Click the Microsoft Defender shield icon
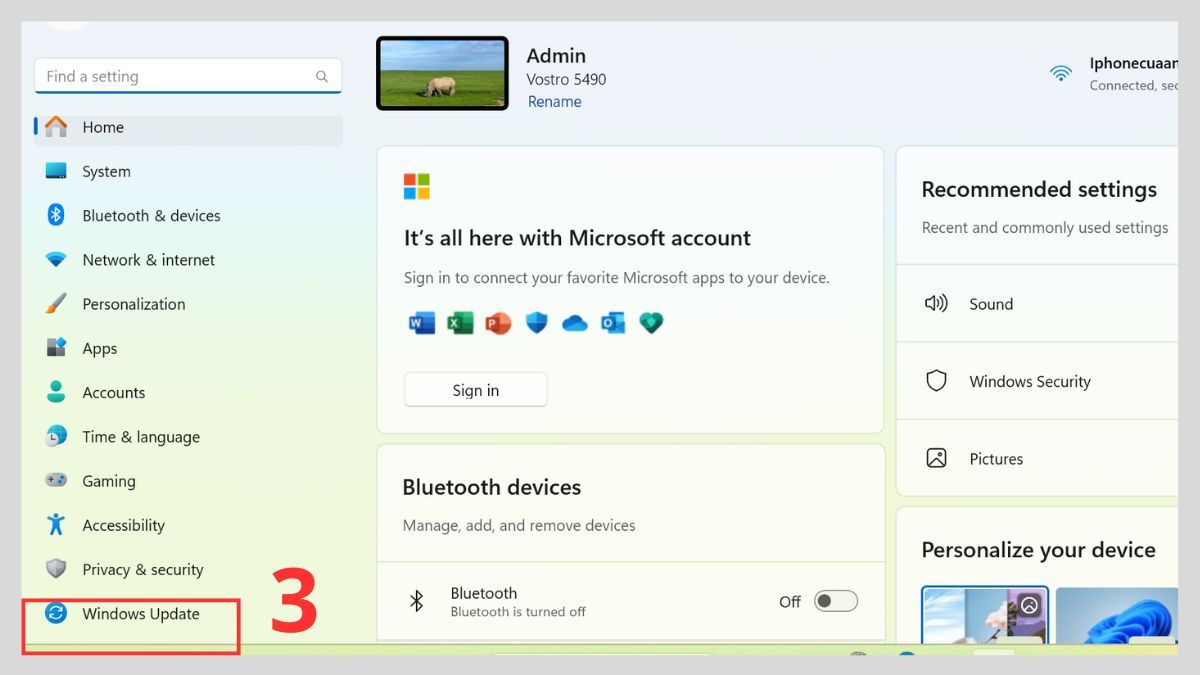The image size is (1200, 675). (x=536, y=322)
